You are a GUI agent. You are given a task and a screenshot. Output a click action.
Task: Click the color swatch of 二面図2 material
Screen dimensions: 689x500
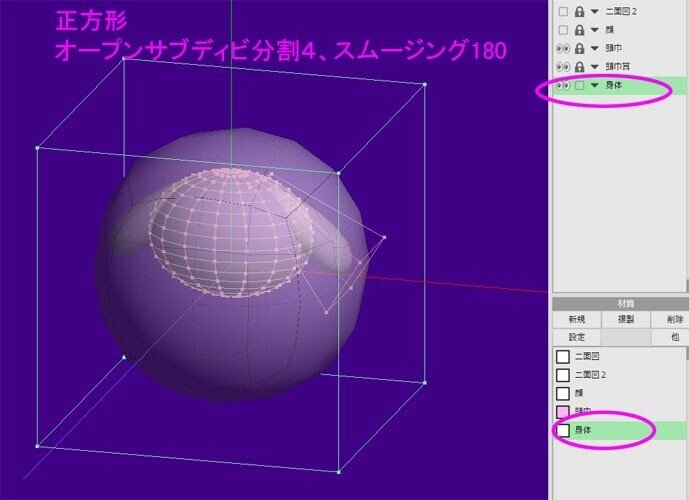pos(563,375)
